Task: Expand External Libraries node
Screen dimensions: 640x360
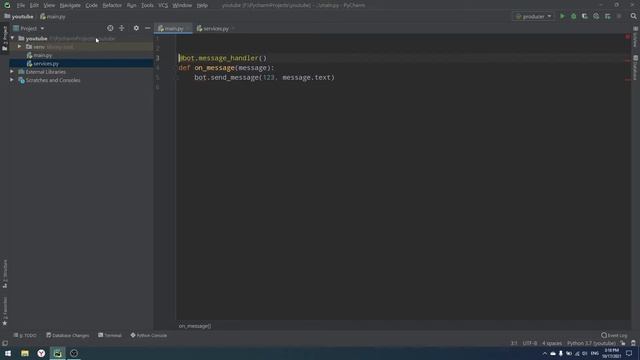Action: point(12,71)
